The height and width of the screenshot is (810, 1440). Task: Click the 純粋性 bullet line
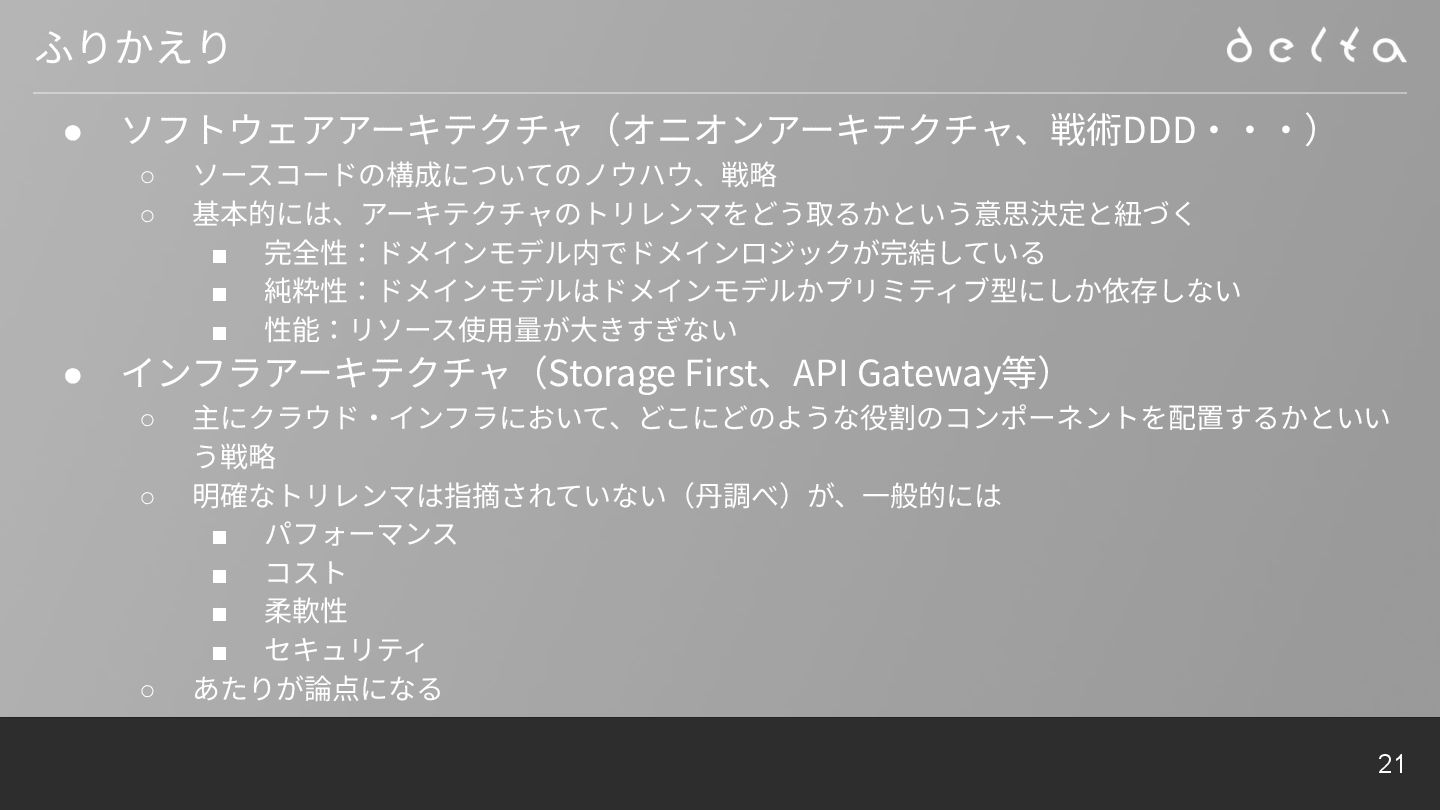[x=752, y=290]
